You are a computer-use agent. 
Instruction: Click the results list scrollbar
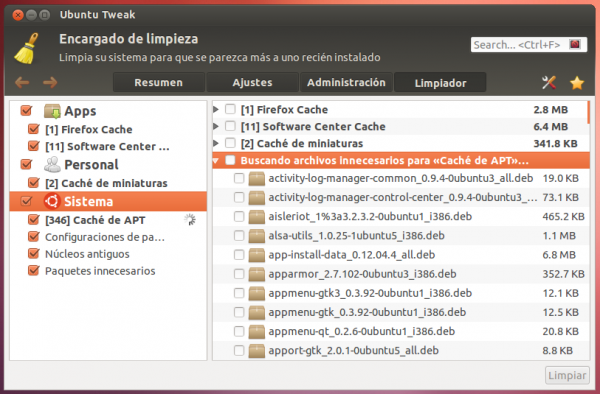(x=588, y=112)
